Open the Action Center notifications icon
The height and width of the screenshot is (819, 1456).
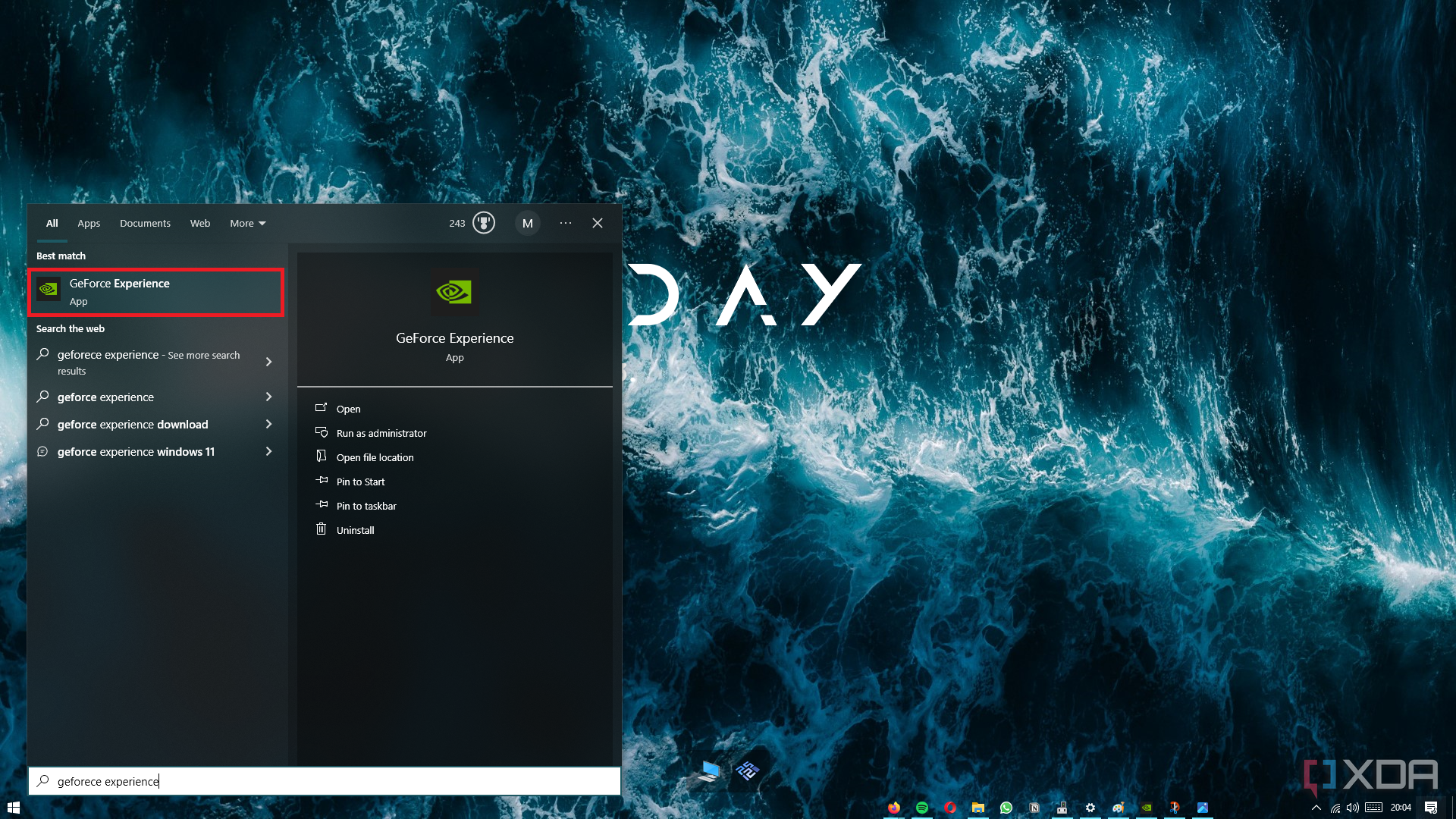[x=1431, y=808]
